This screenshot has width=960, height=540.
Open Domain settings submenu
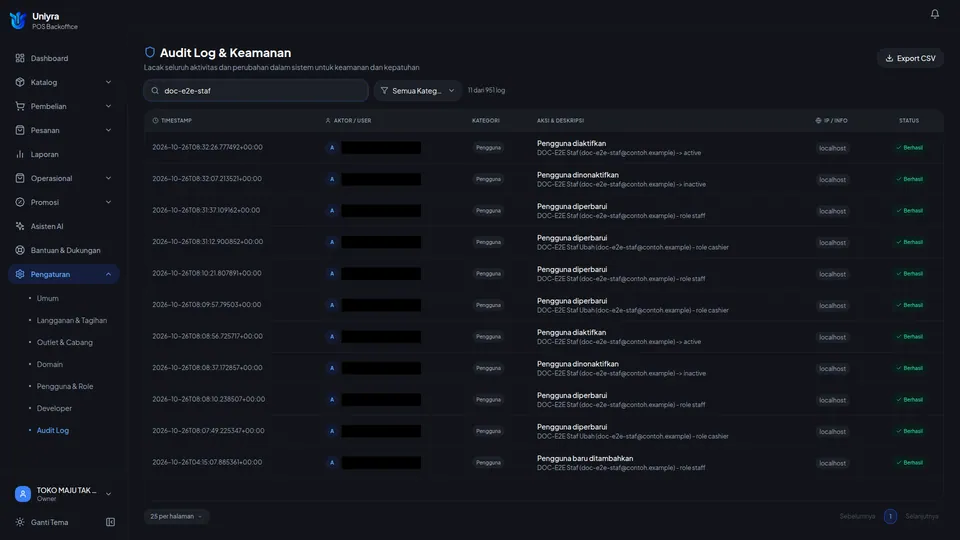point(50,364)
